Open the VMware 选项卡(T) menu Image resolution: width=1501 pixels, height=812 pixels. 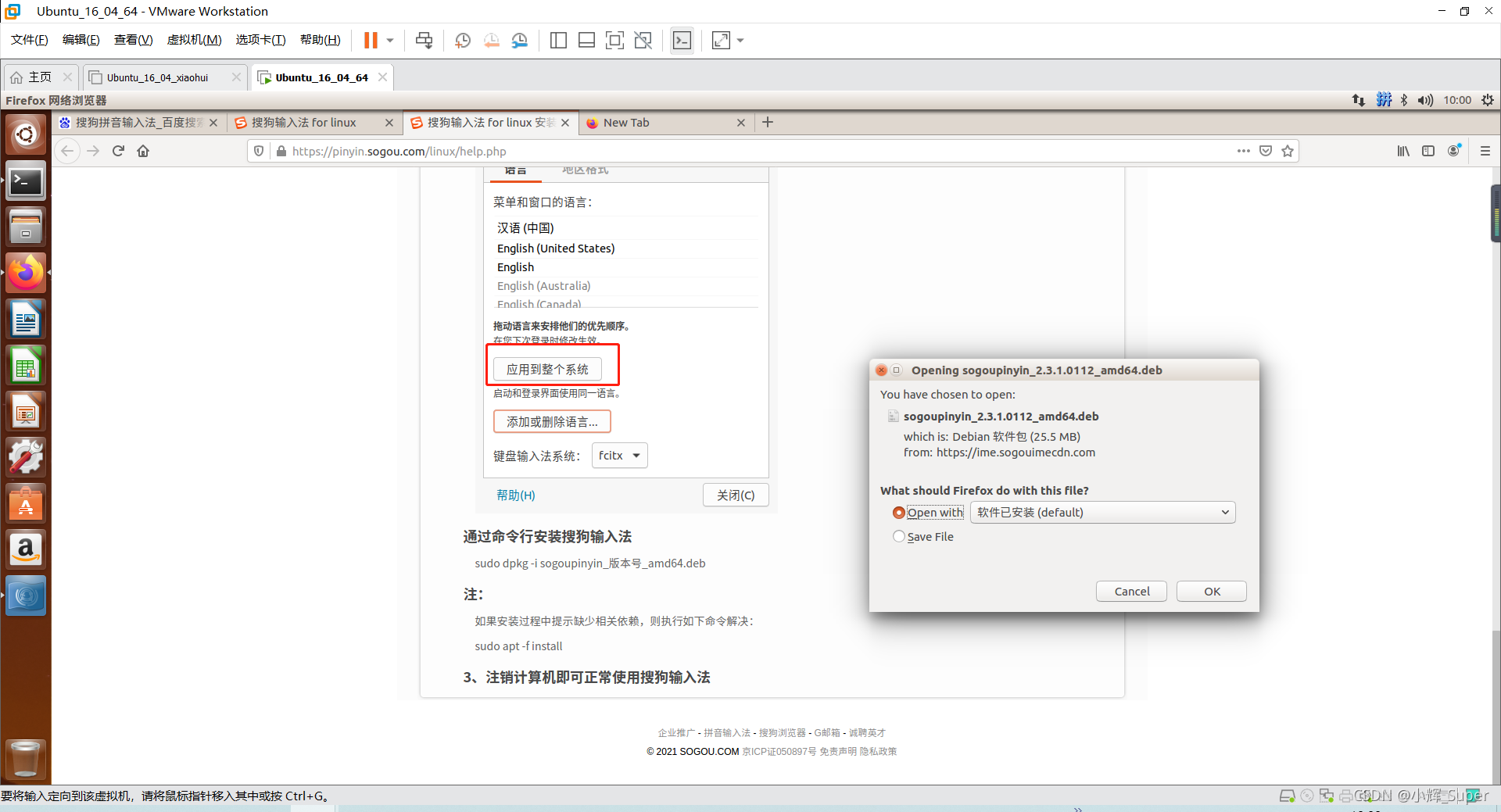pos(260,40)
